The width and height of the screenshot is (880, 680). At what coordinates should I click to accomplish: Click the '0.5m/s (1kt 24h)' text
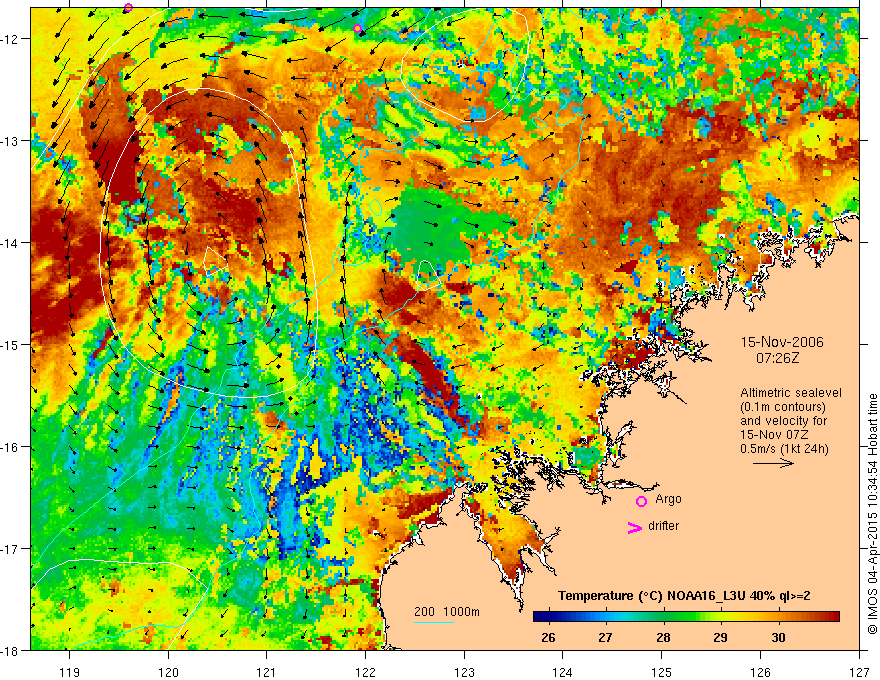(x=784, y=449)
